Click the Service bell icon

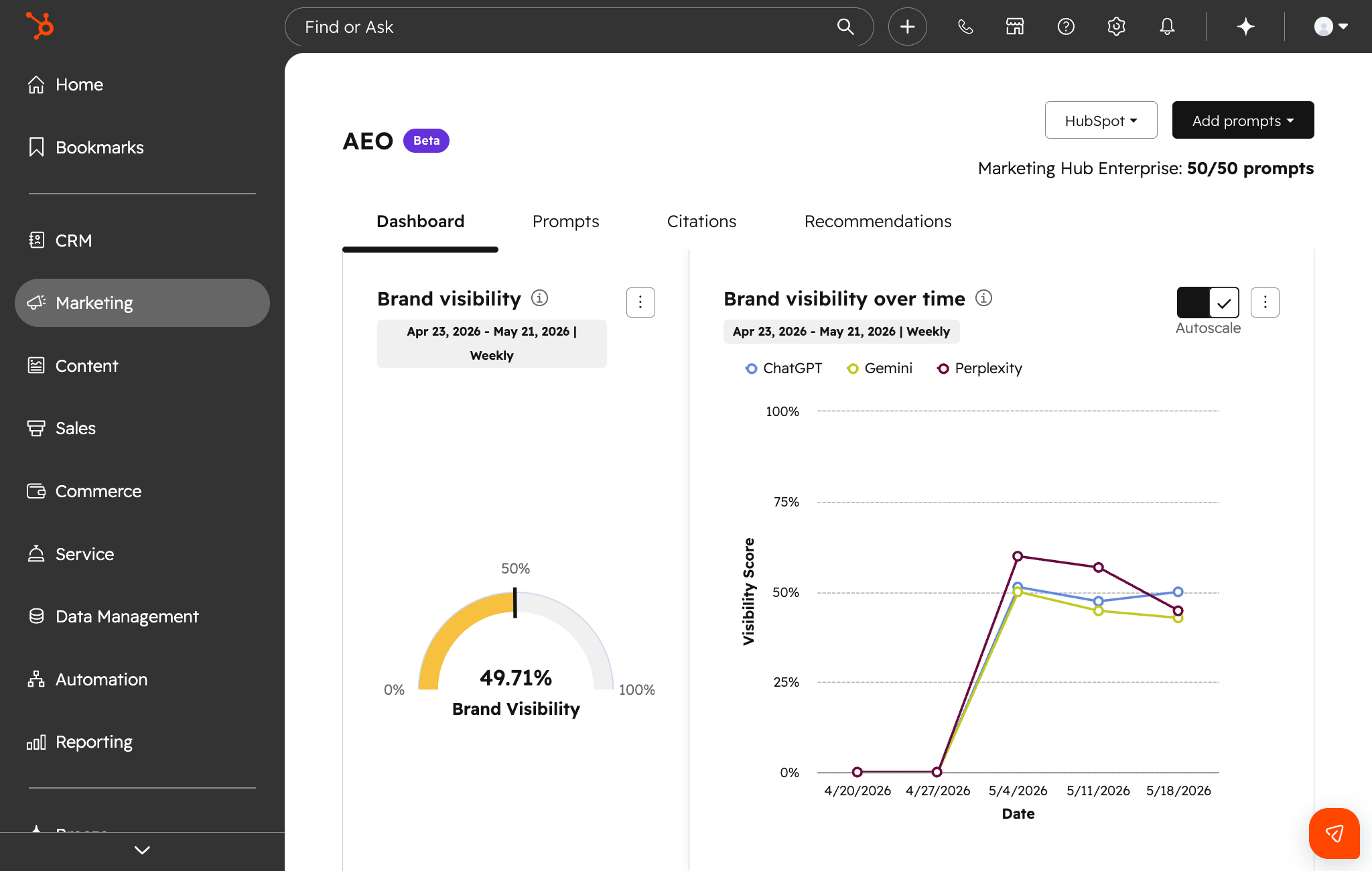pos(36,553)
